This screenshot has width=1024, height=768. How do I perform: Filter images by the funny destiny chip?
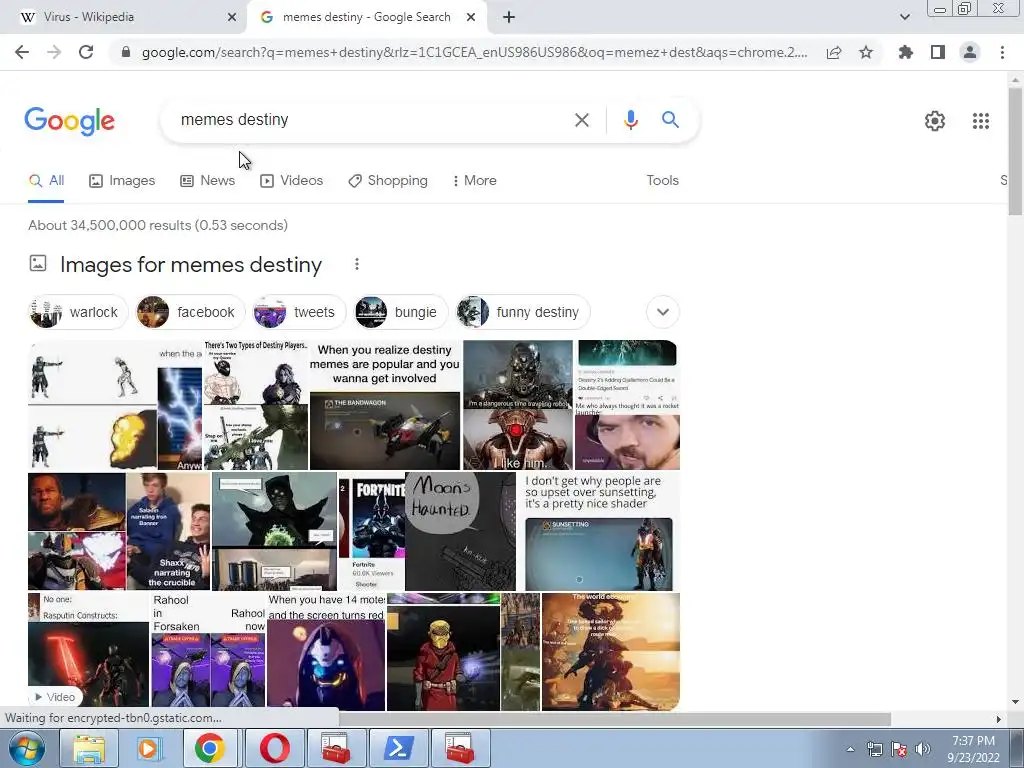coord(523,312)
